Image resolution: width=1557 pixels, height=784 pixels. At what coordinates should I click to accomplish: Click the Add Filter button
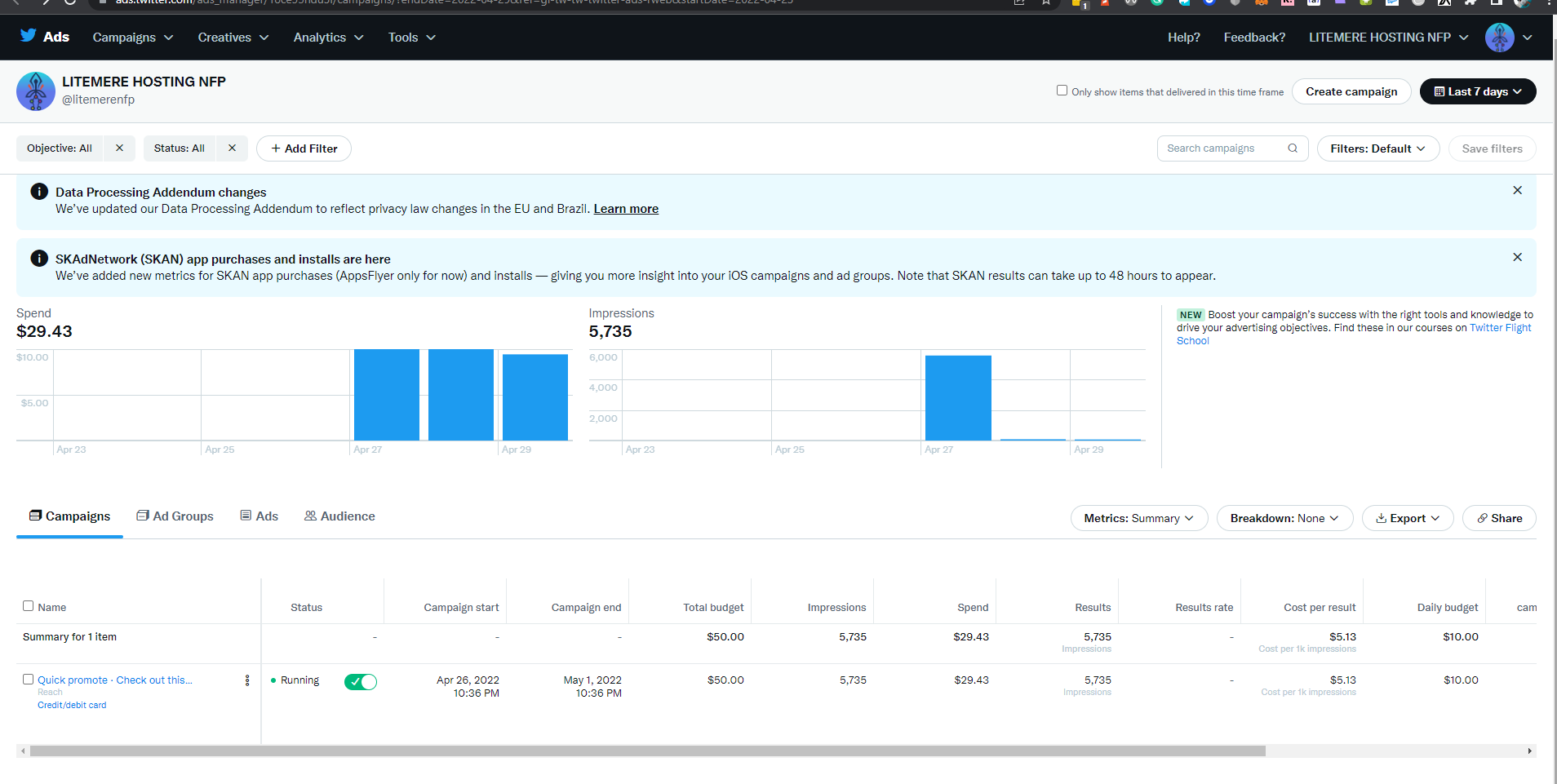click(304, 148)
